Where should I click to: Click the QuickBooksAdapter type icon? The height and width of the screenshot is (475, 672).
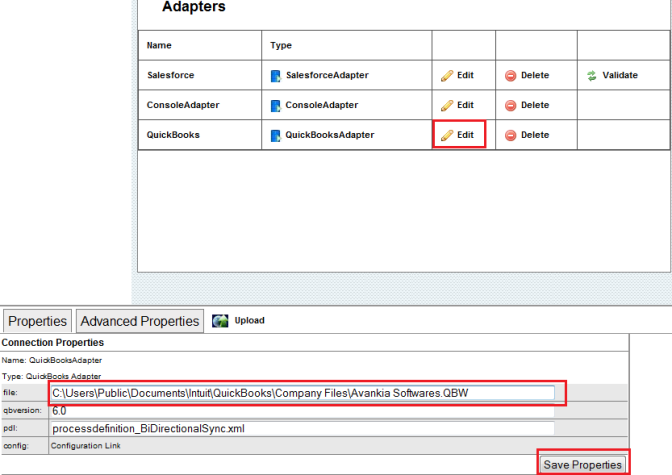pos(276,135)
